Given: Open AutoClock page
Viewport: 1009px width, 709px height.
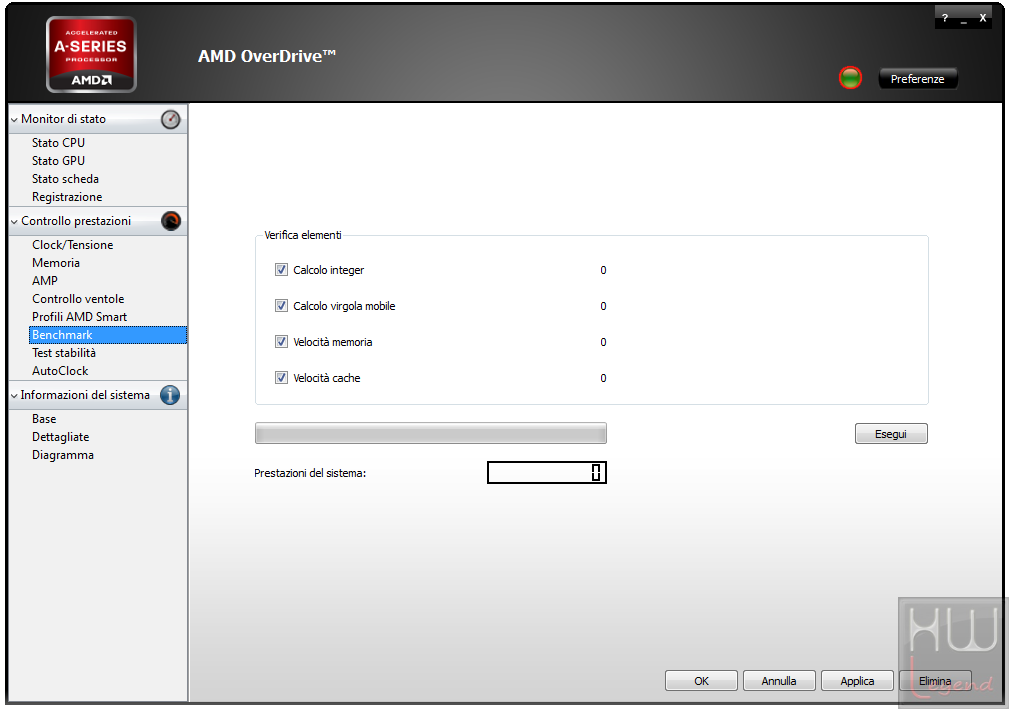Looking at the screenshot, I should tap(60, 371).
